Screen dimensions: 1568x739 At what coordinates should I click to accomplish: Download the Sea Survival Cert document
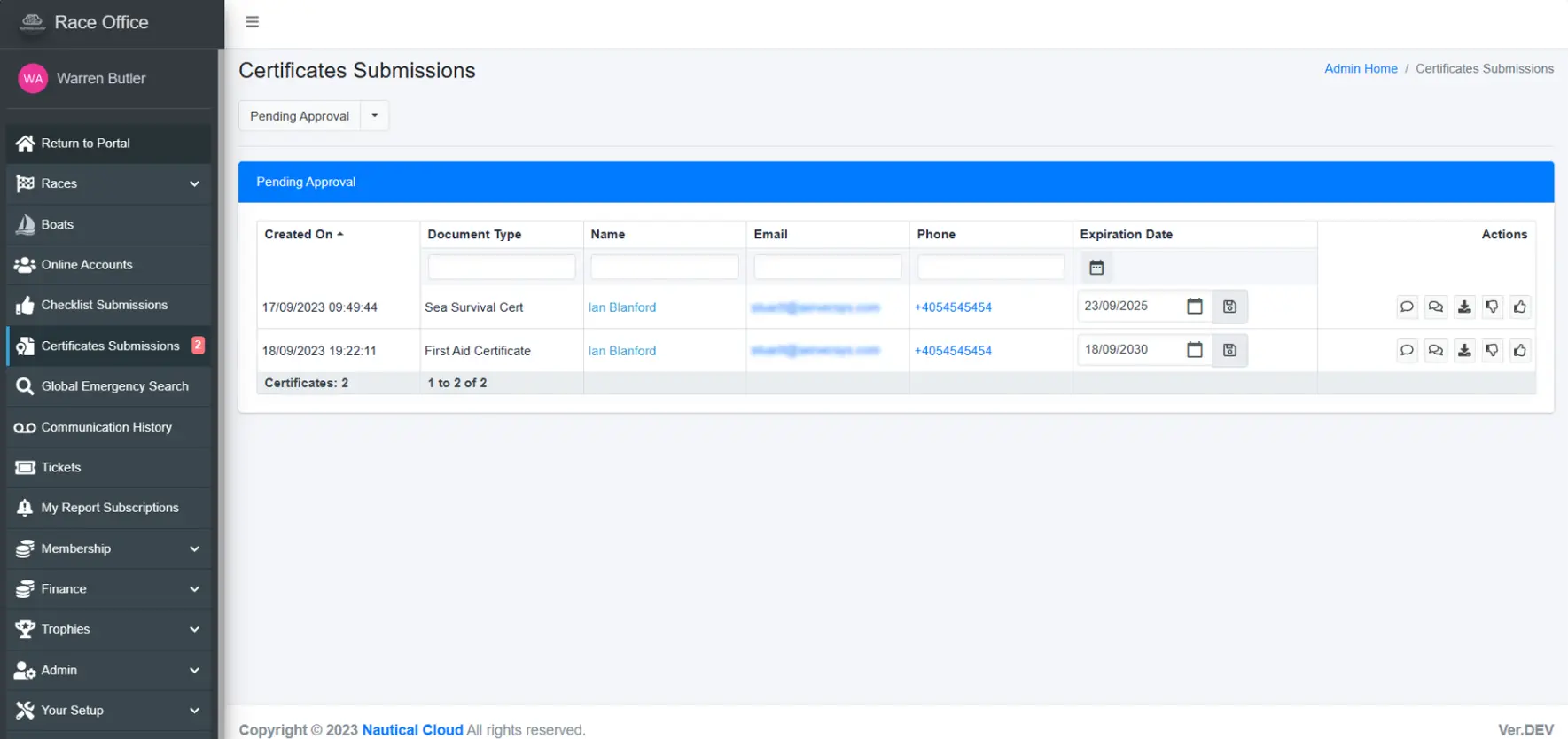pyautogui.click(x=1464, y=307)
